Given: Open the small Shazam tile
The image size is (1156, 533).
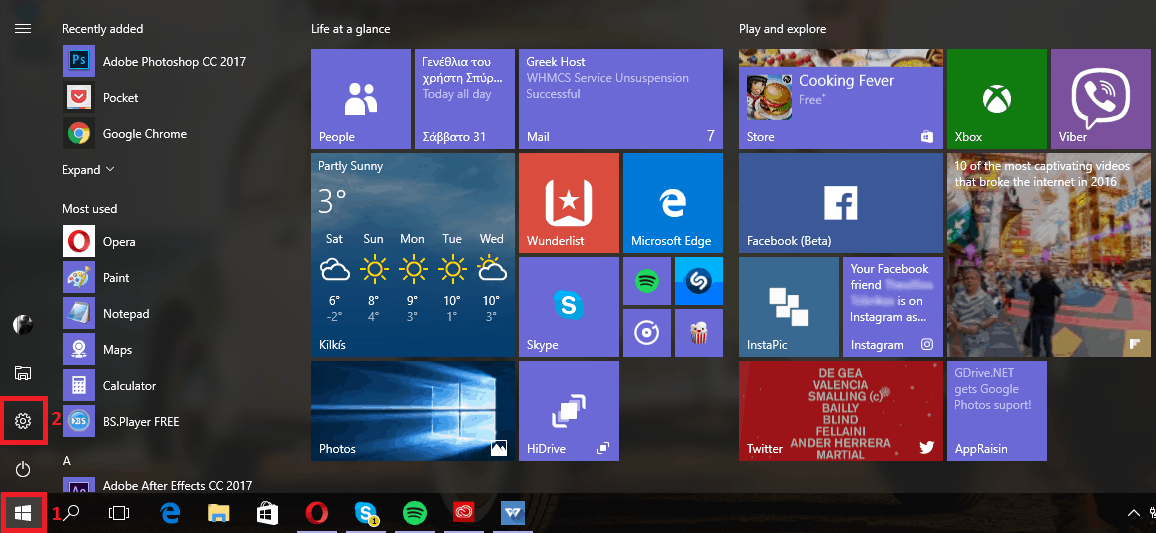Looking at the screenshot, I should coord(698,281).
